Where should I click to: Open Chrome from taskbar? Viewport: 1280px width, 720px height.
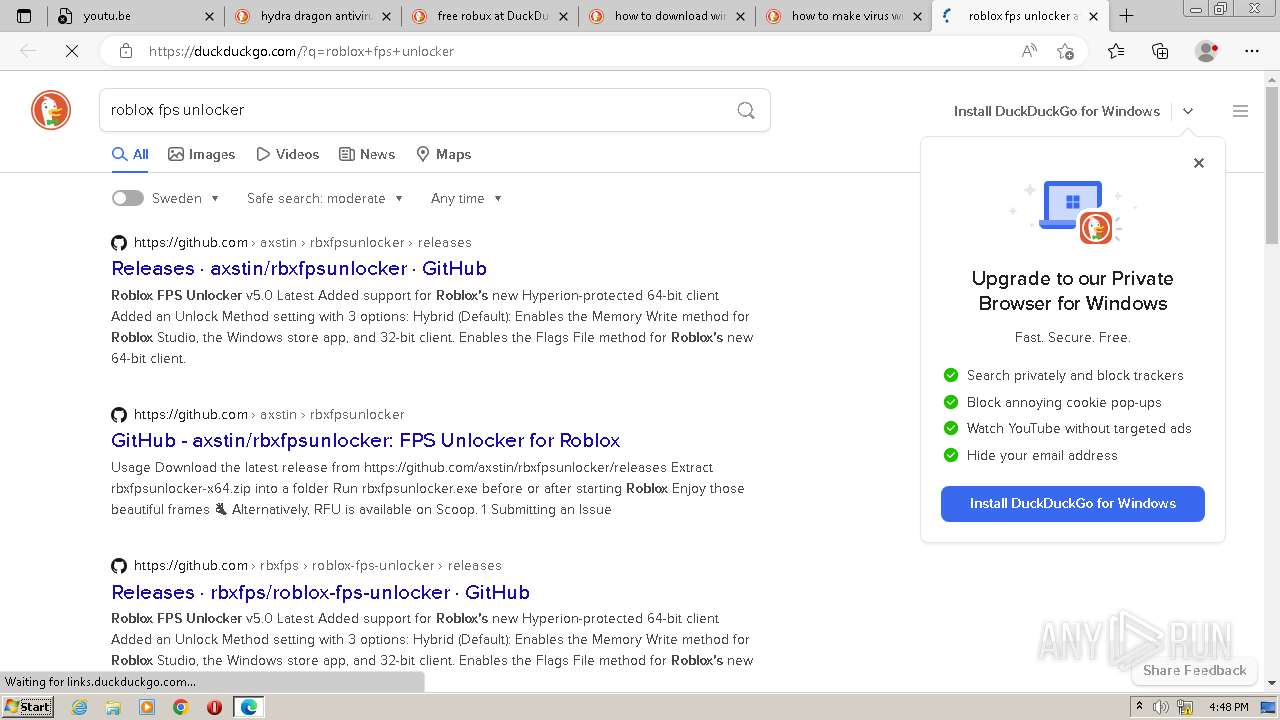[180, 707]
